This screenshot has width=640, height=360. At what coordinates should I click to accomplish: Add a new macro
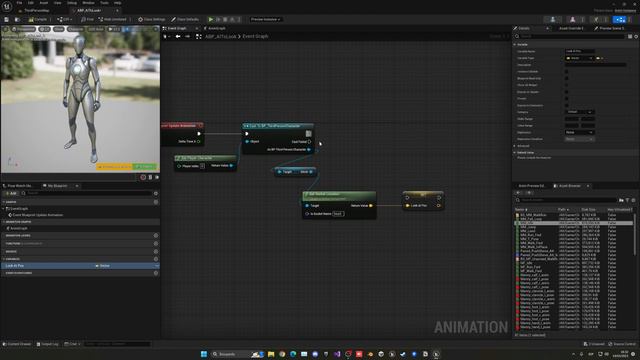156,251
